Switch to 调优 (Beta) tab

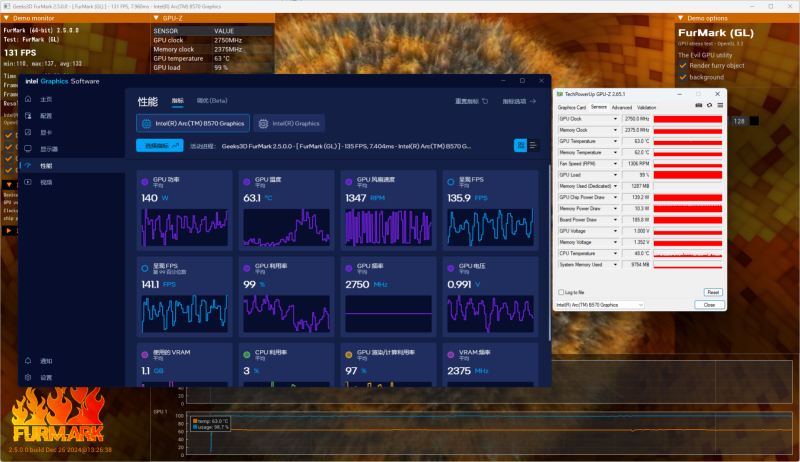point(212,101)
